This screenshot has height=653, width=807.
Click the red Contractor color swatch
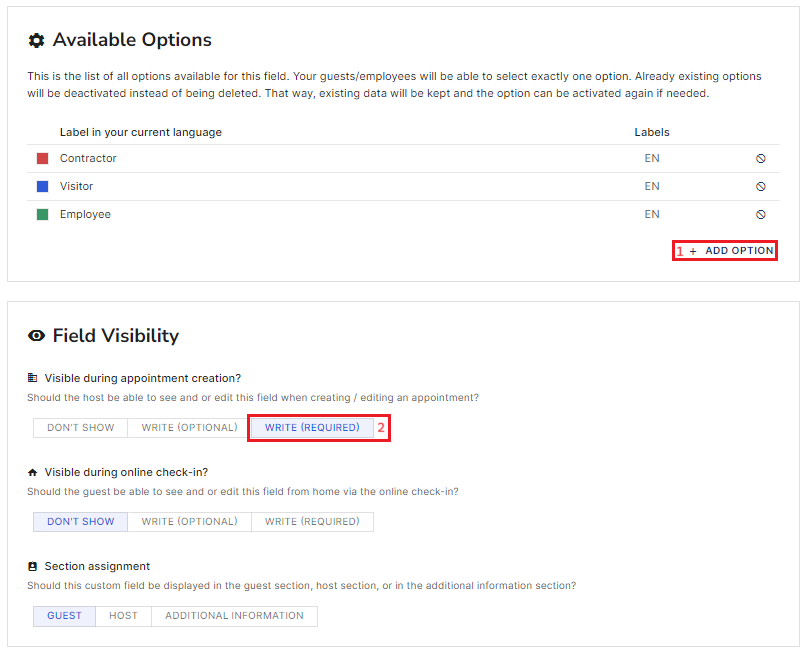(42, 158)
